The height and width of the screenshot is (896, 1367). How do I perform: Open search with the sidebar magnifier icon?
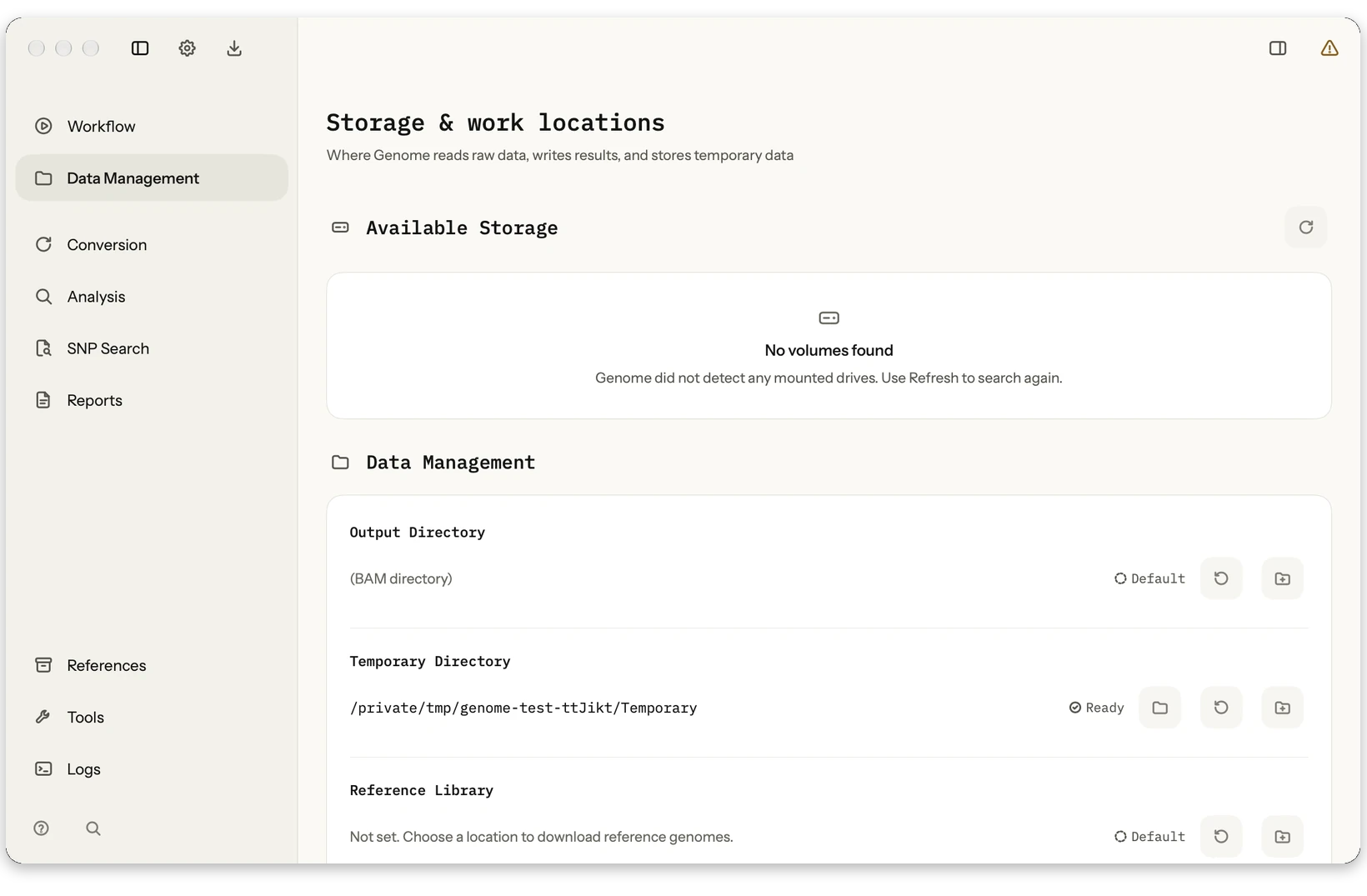[93, 828]
